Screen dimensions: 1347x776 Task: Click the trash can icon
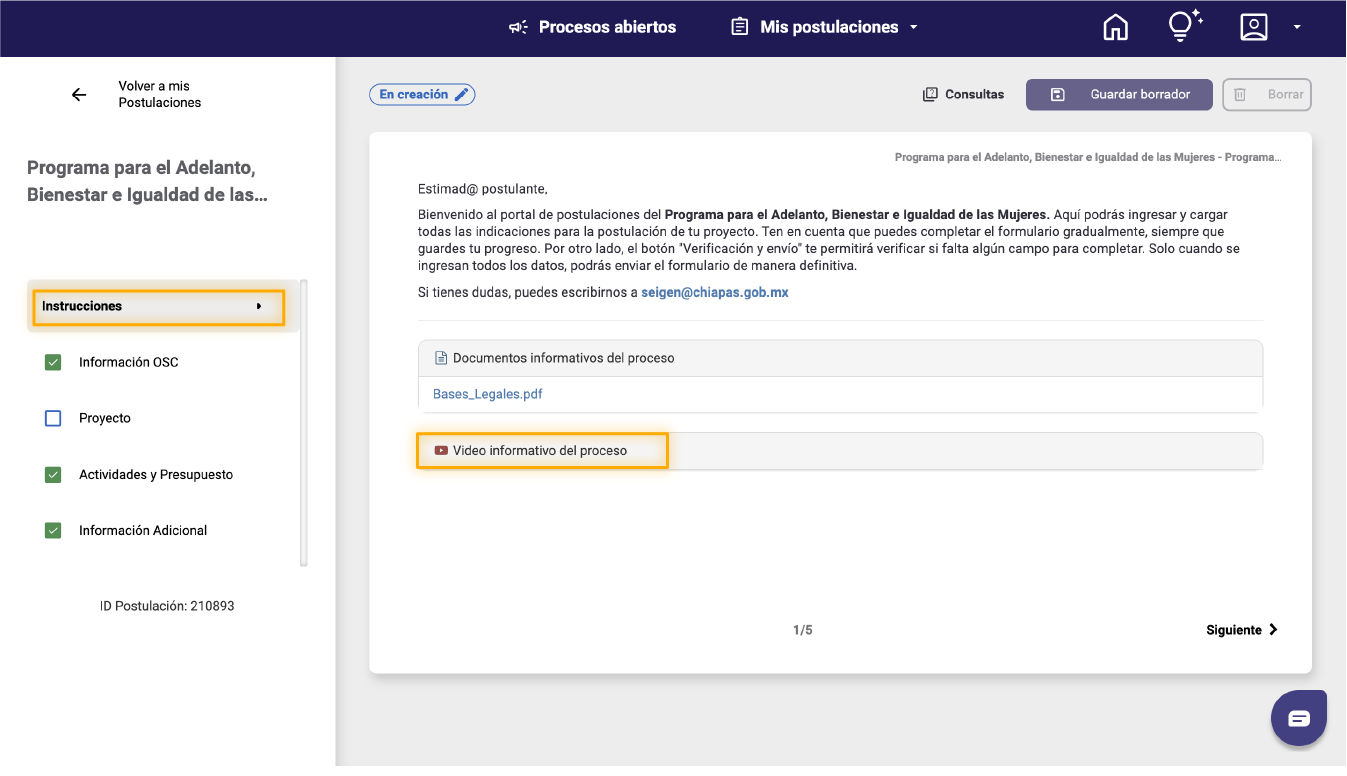[x=1240, y=95]
